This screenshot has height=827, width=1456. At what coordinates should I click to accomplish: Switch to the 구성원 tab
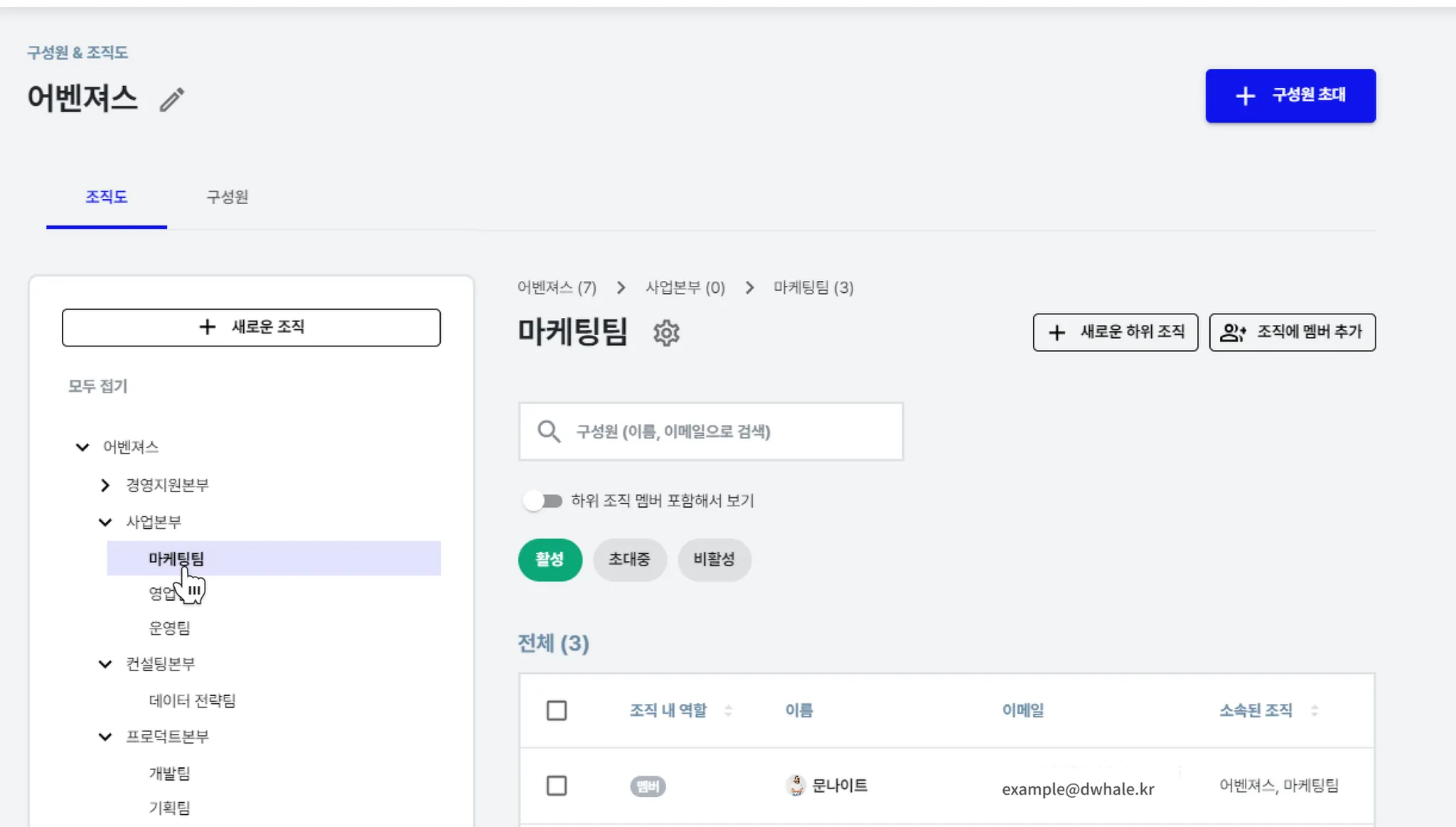coord(227,197)
